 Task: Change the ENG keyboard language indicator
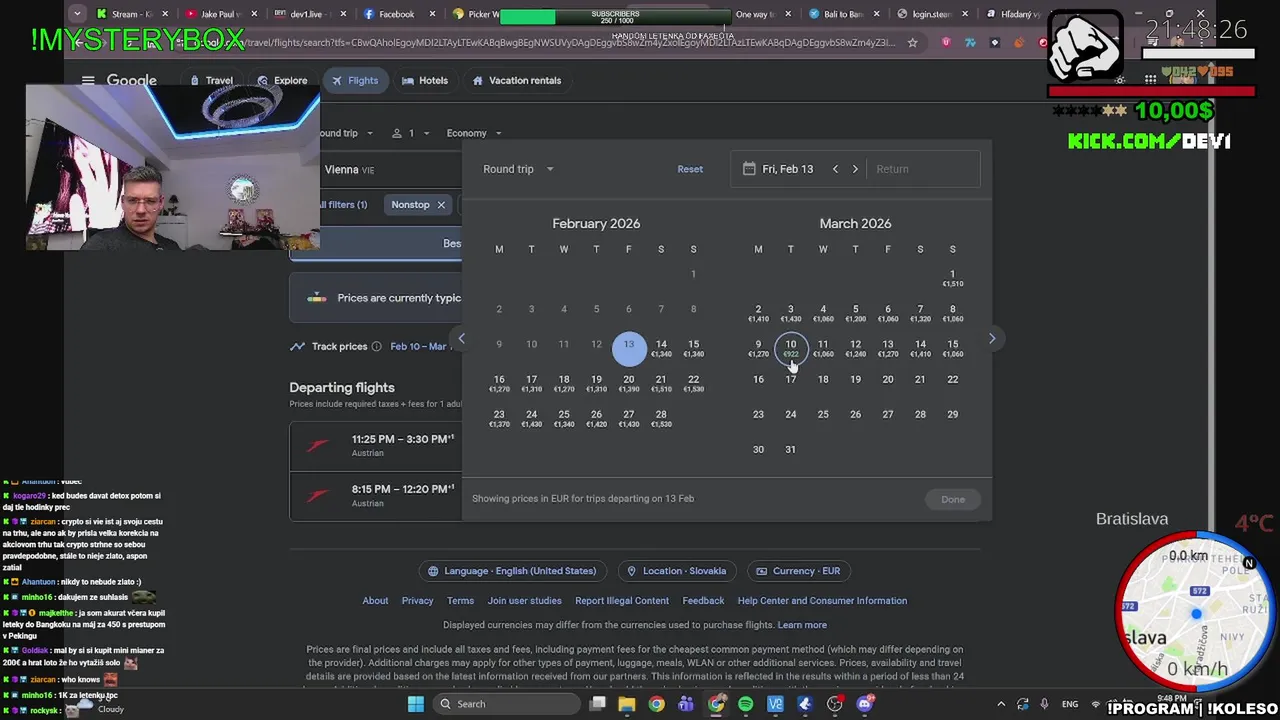(1070, 704)
